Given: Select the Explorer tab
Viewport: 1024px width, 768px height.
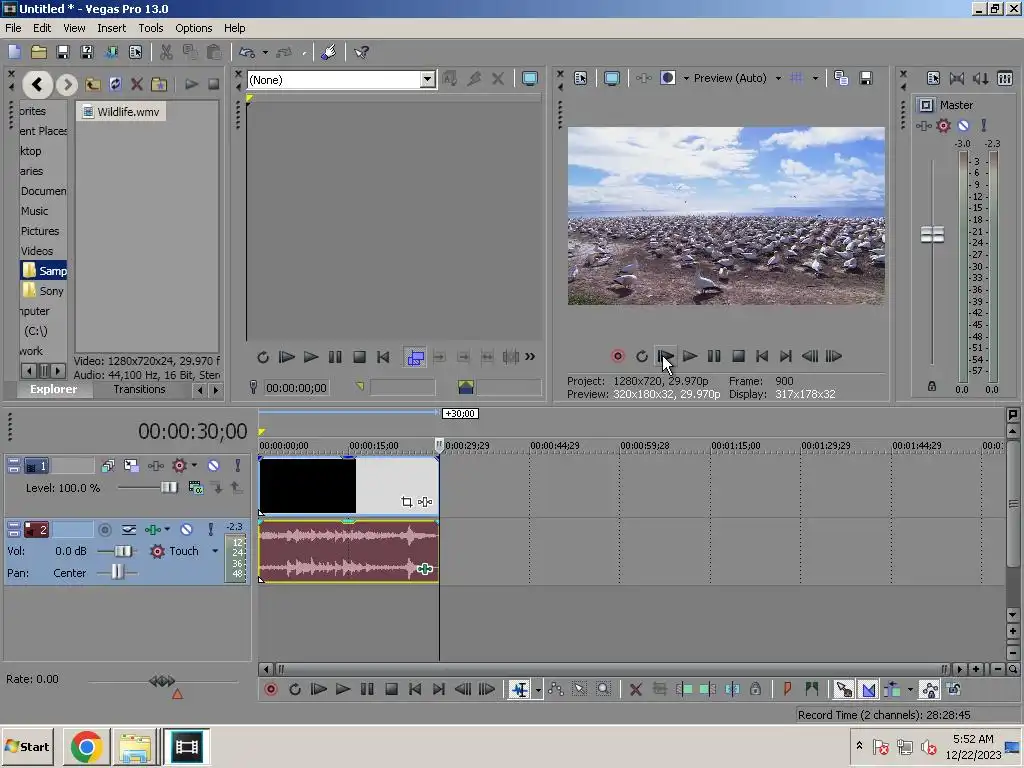Looking at the screenshot, I should [53, 389].
